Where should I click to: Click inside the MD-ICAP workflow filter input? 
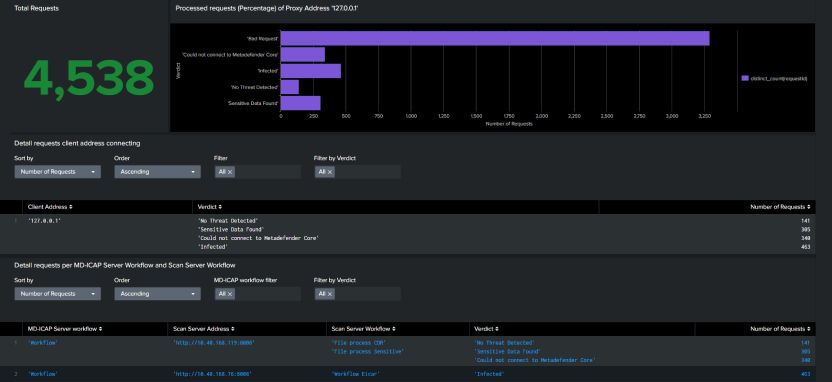pyautogui.click(x=268, y=294)
